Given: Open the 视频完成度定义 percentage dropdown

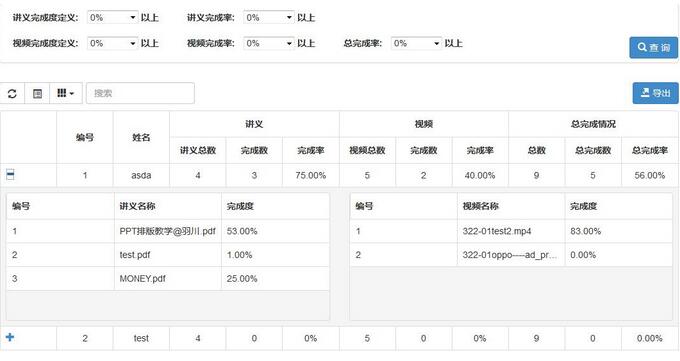Looking at the screenshot, I should coord(113,43).
